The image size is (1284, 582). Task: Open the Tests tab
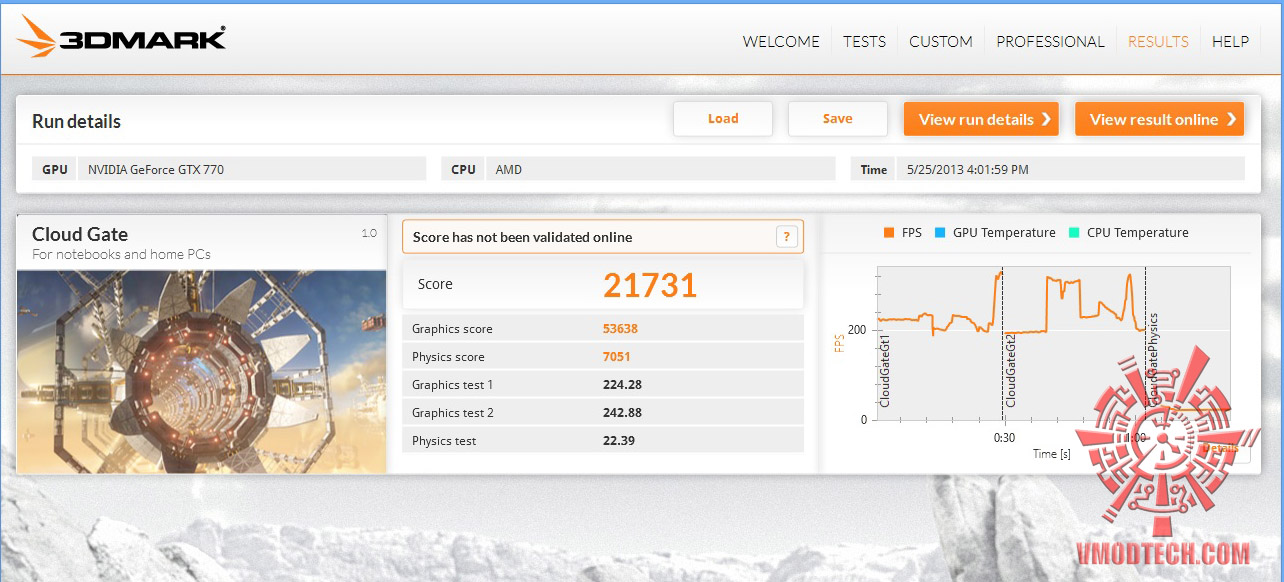point(864,42)
